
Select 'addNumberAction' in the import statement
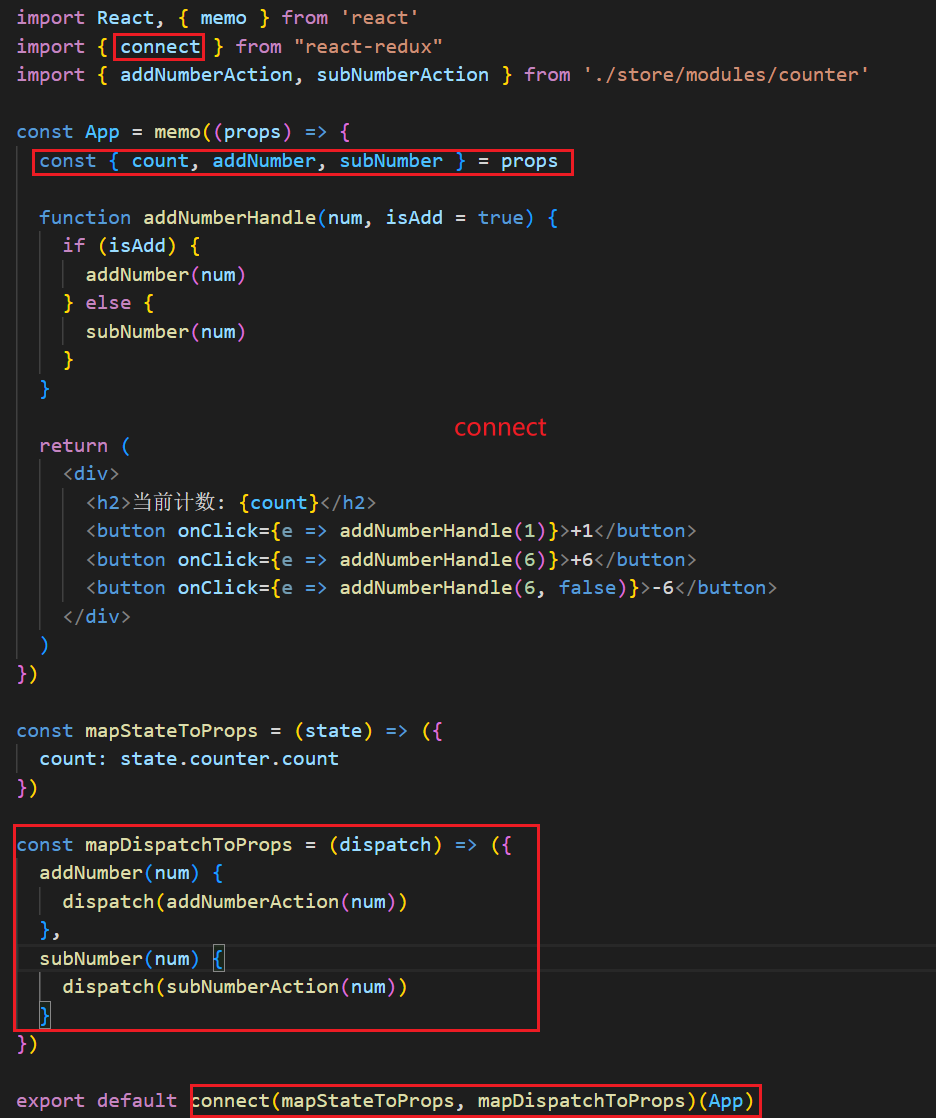click(206, 75)
